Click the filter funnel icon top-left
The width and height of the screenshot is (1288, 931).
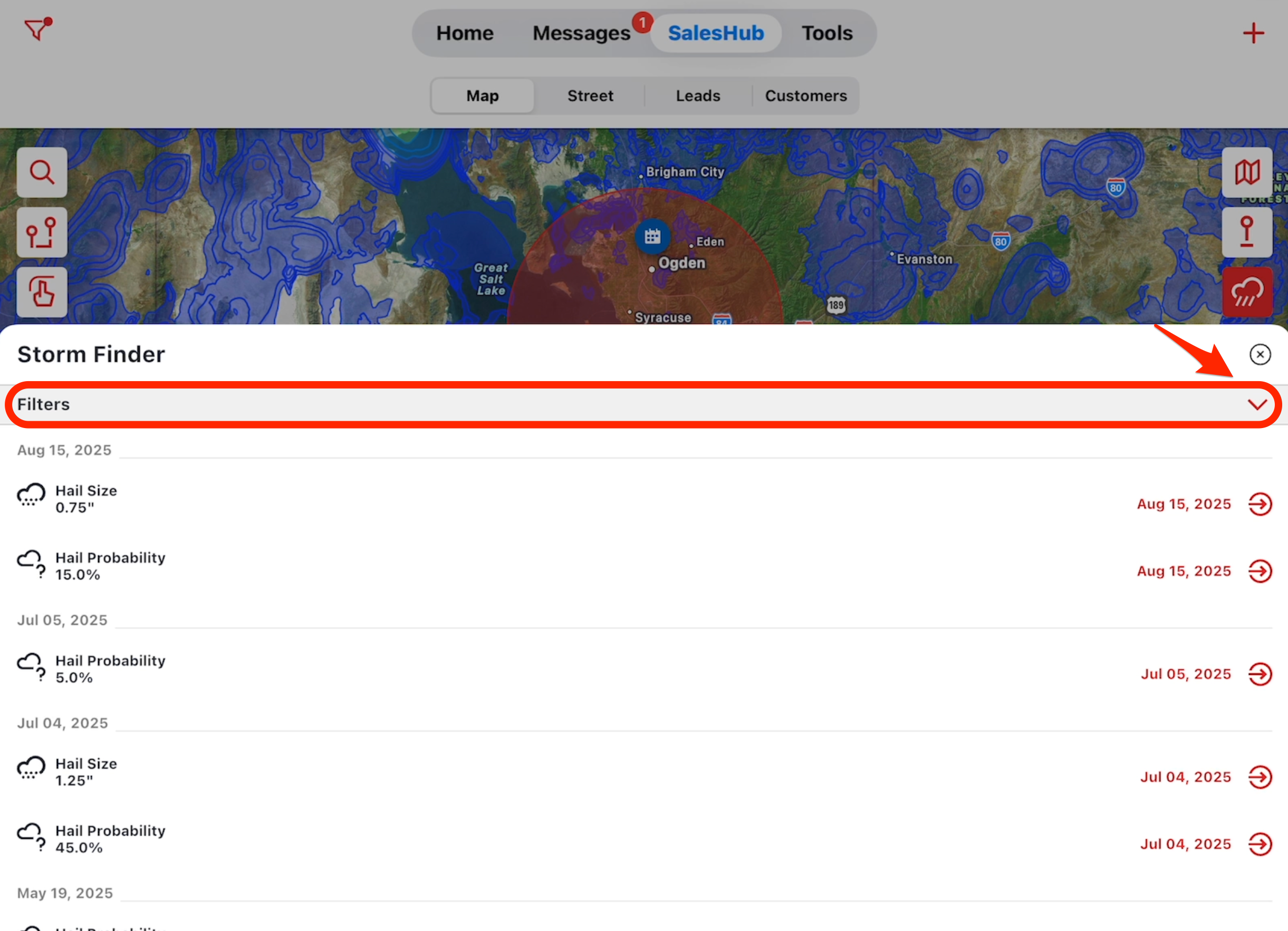pos(37,29)
